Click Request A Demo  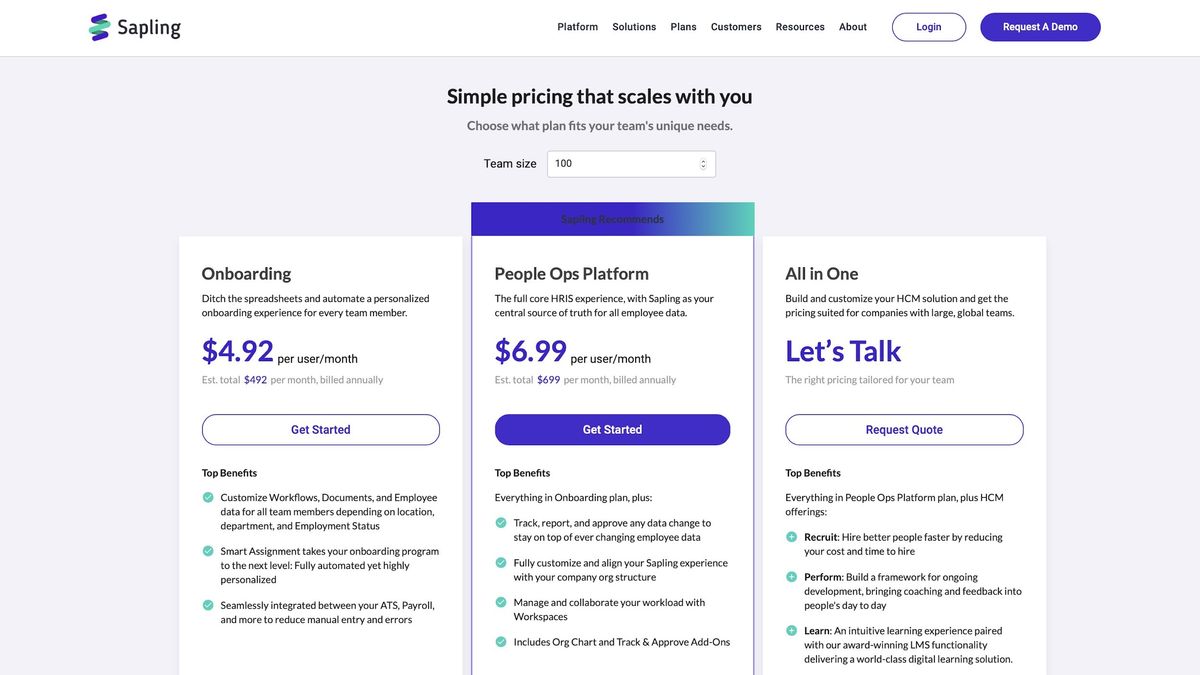1039,28
